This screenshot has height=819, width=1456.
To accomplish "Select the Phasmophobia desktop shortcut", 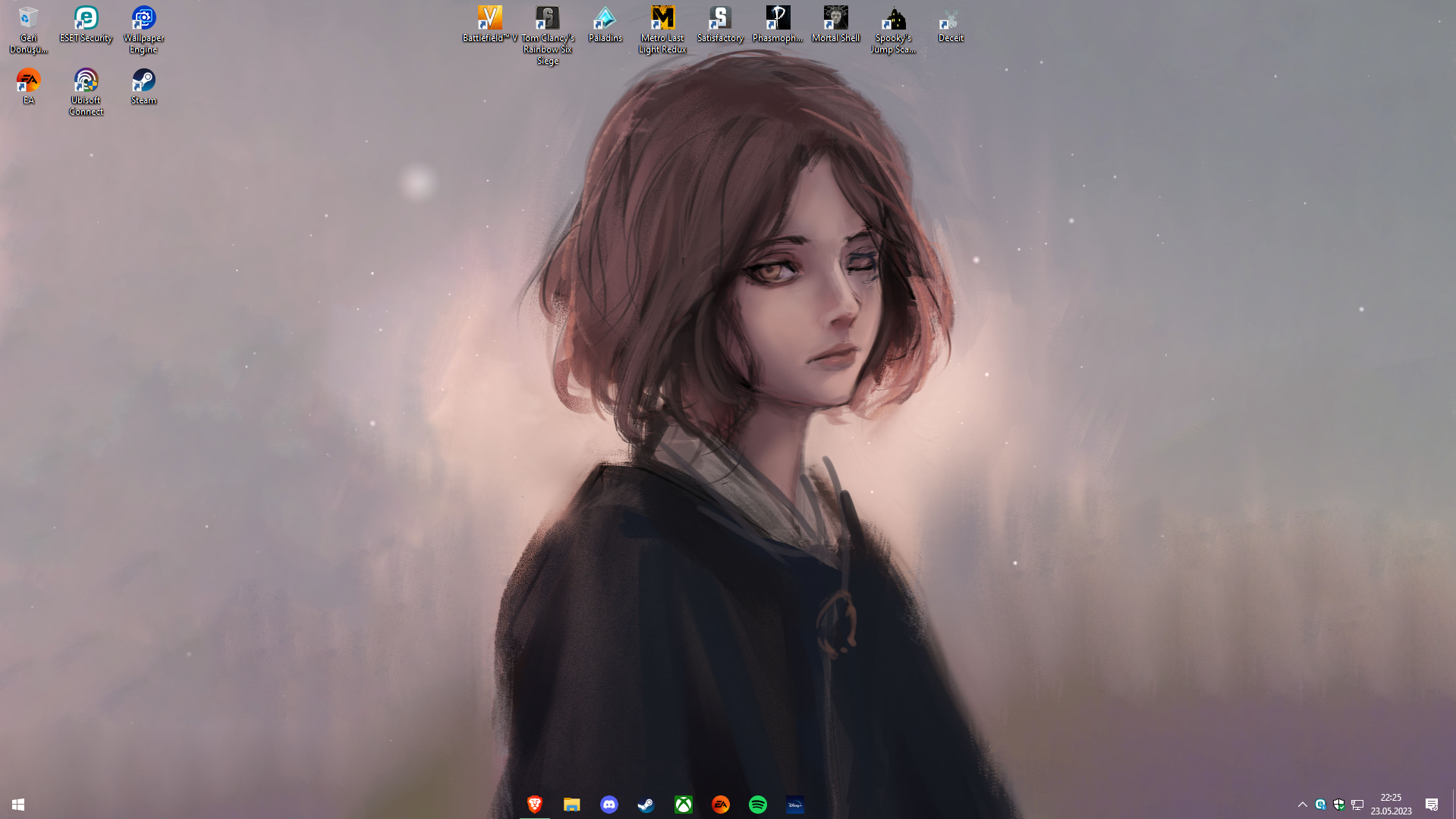I will pos(778,25).
